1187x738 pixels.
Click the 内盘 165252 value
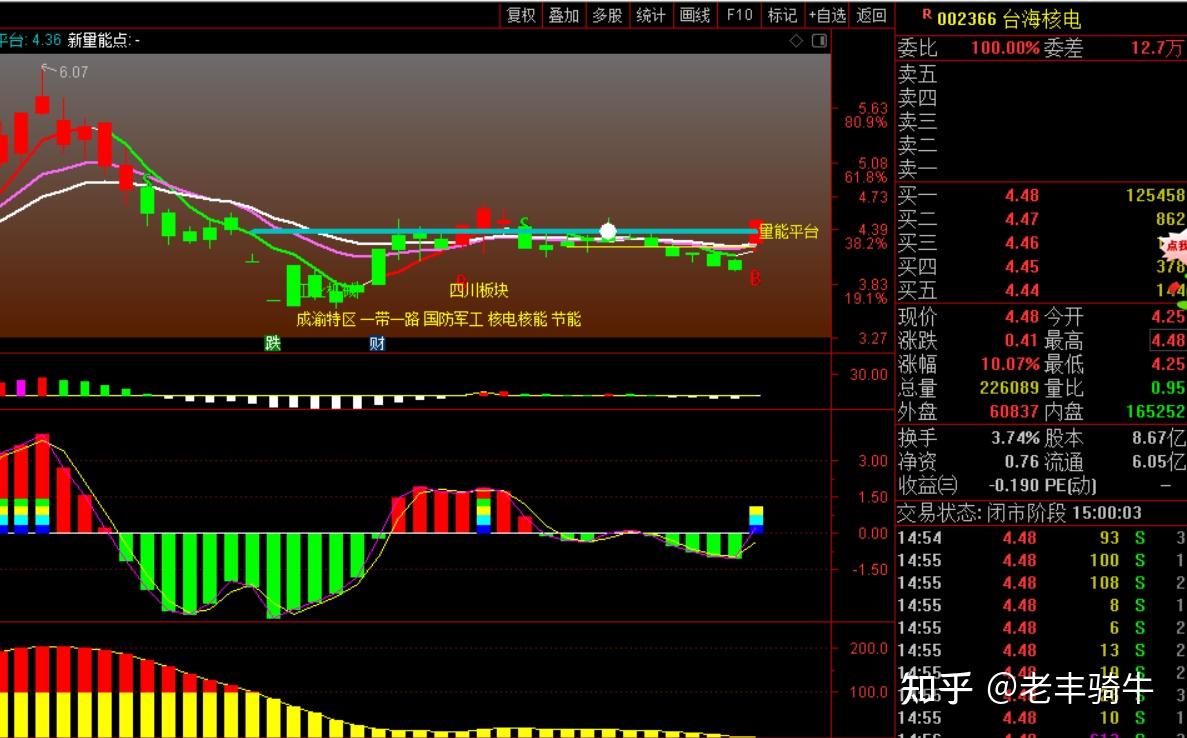pos(1155,412)
